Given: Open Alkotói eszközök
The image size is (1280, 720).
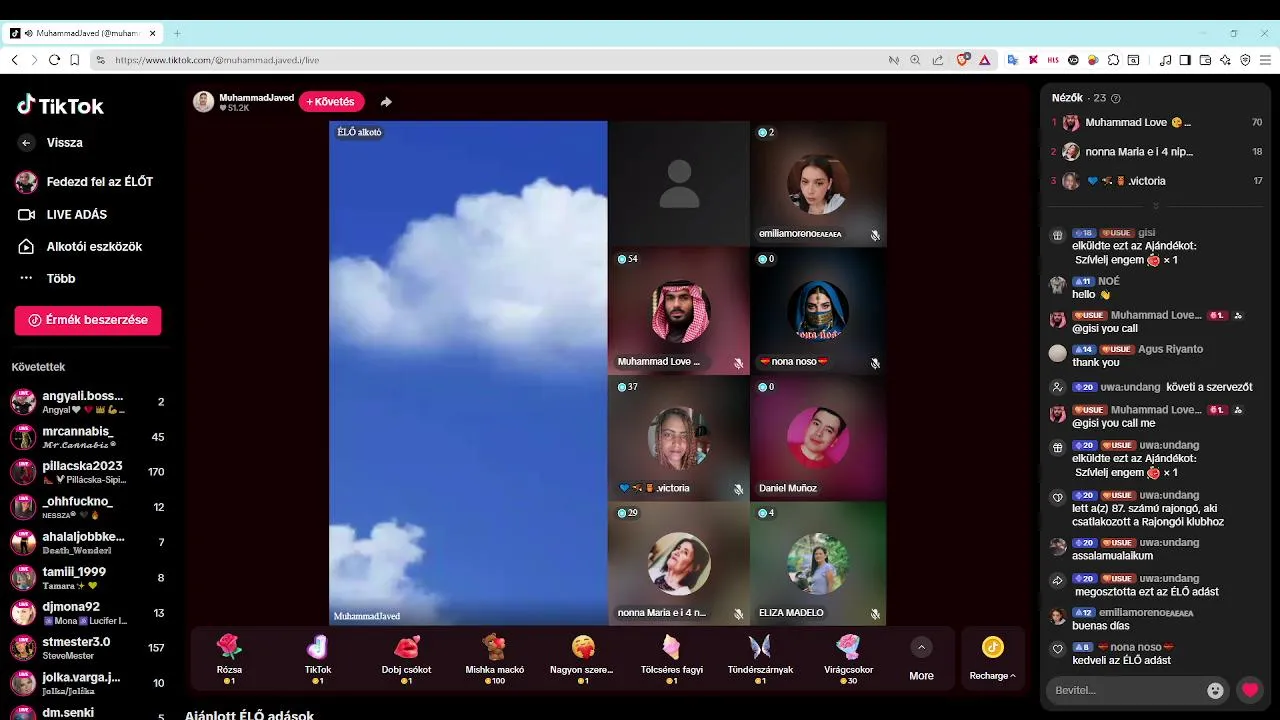Looking at the screenshot, I should click(80, 247).
